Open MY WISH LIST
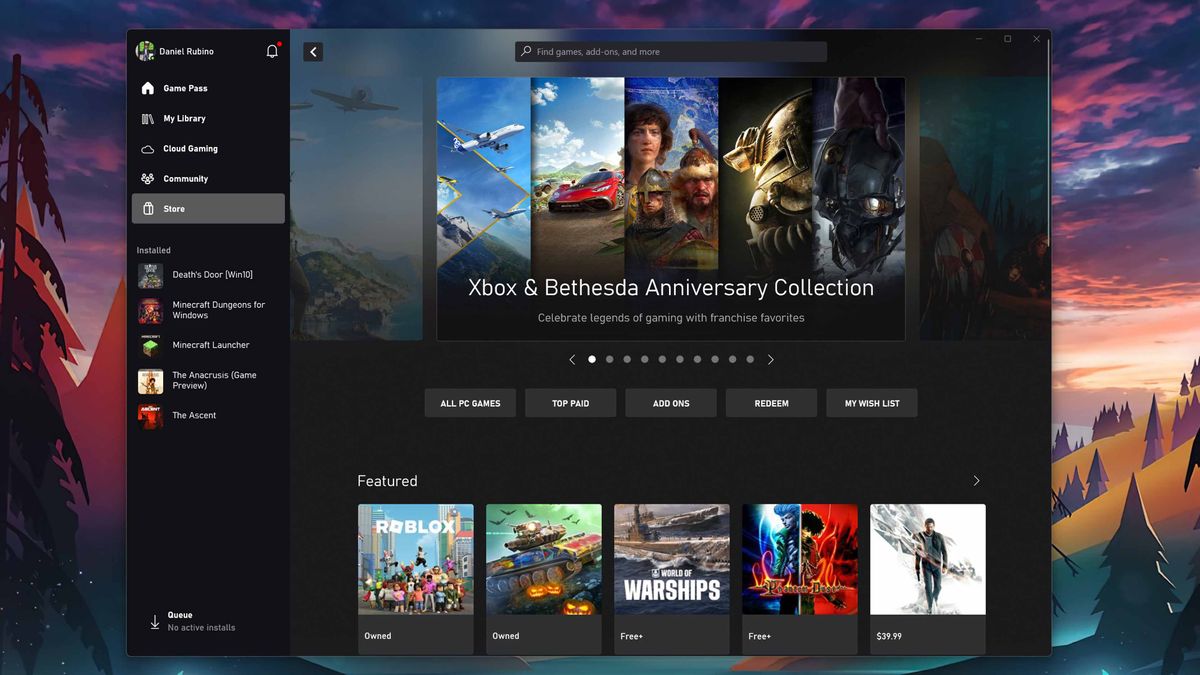The width and height of the screenshot is (1200, 675). click(x=871, y=402)
